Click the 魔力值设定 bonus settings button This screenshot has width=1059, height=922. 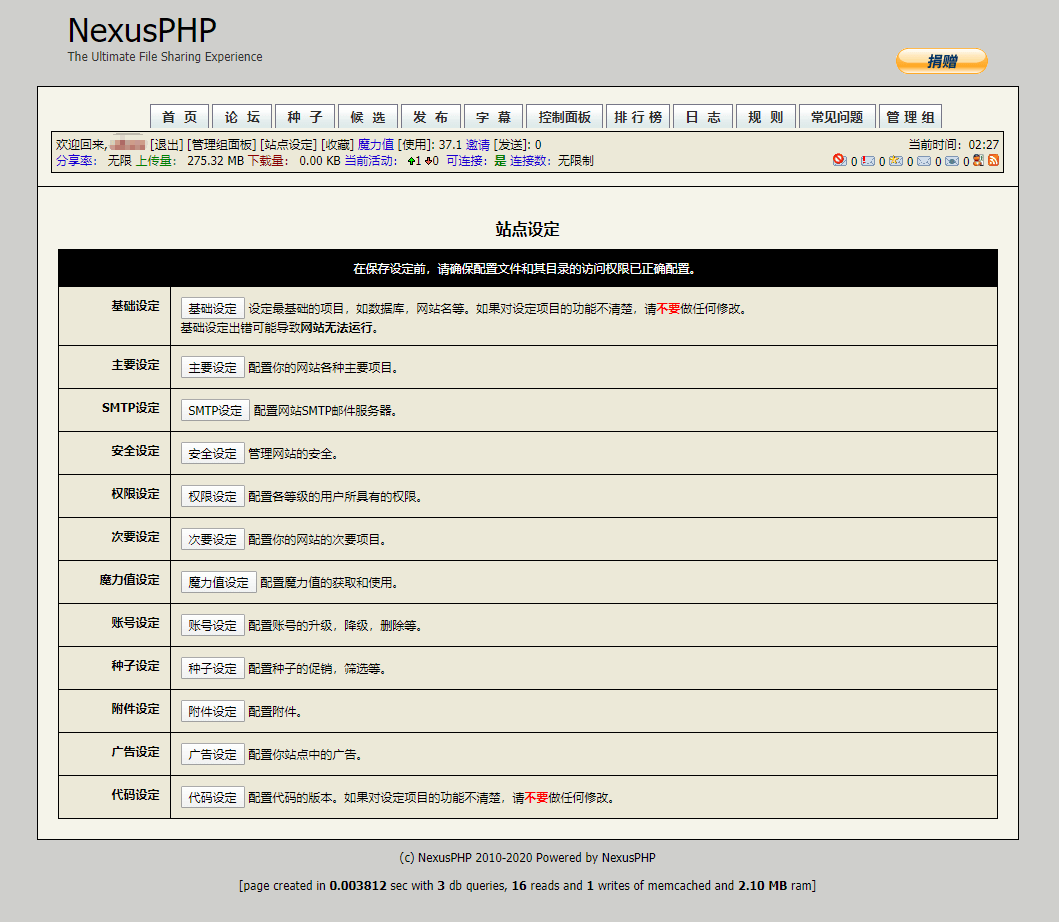pos(218,582)
